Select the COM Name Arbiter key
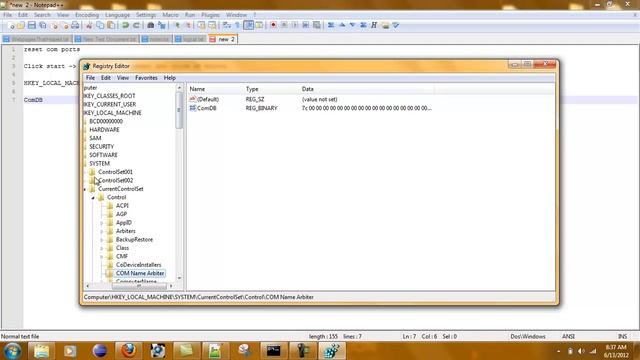The height and width of the screenshot is (360, 640). pyautogui.click(x=140, y=273)
